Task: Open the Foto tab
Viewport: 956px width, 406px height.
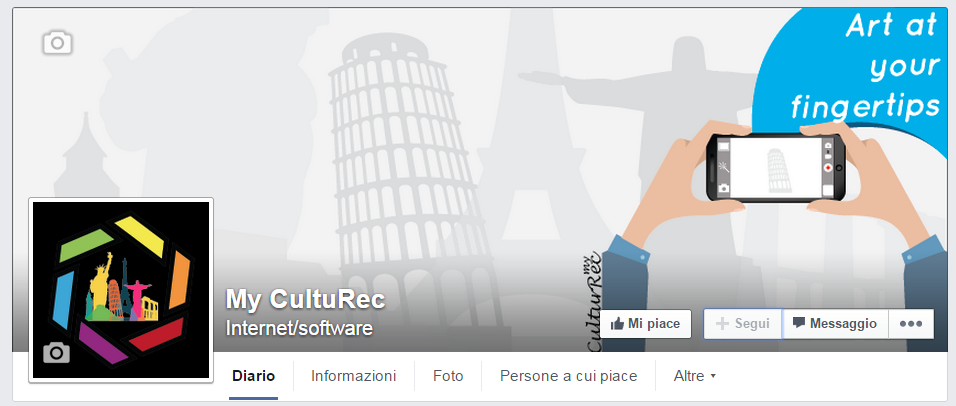Action: tap(448, 376)
